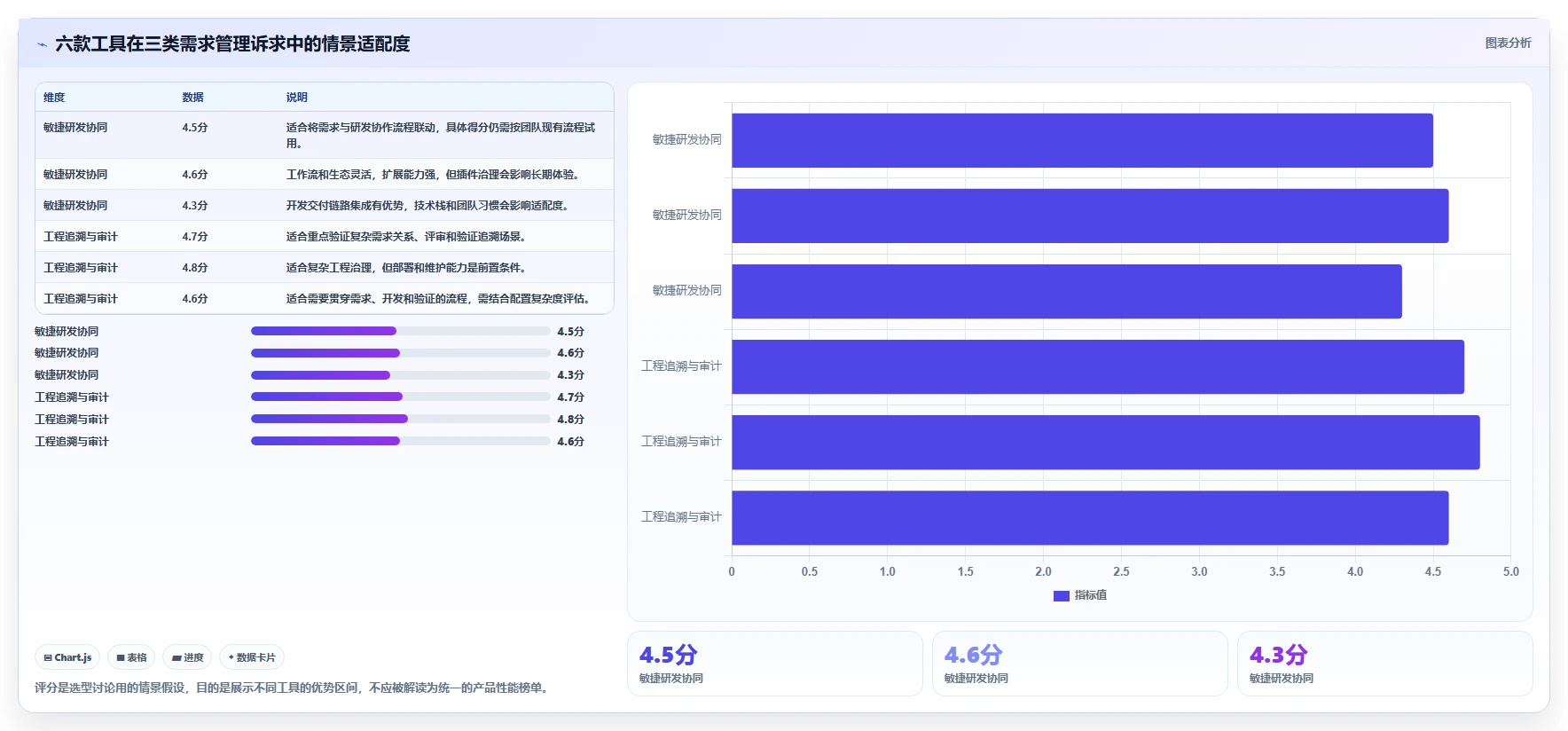Viewport: 1568px width, 731px height.
Task: Select the Chart.js tag
Action: (67, 657)
